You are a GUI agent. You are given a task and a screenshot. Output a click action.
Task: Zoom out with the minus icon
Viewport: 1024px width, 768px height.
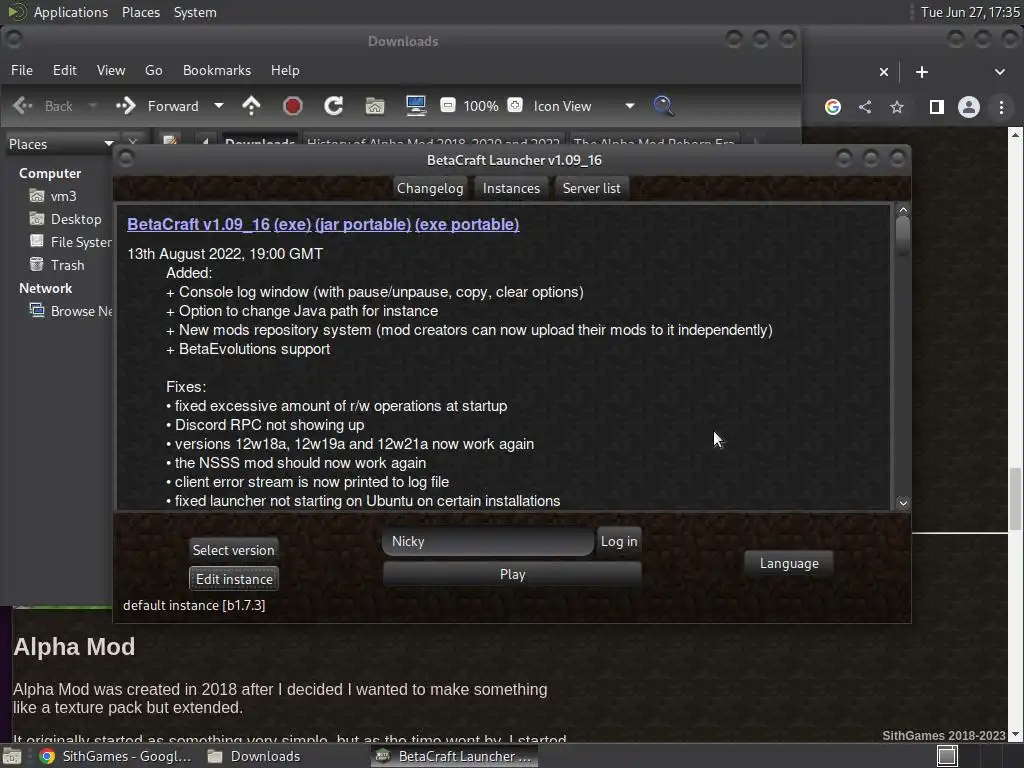click(x=448, y=105)
